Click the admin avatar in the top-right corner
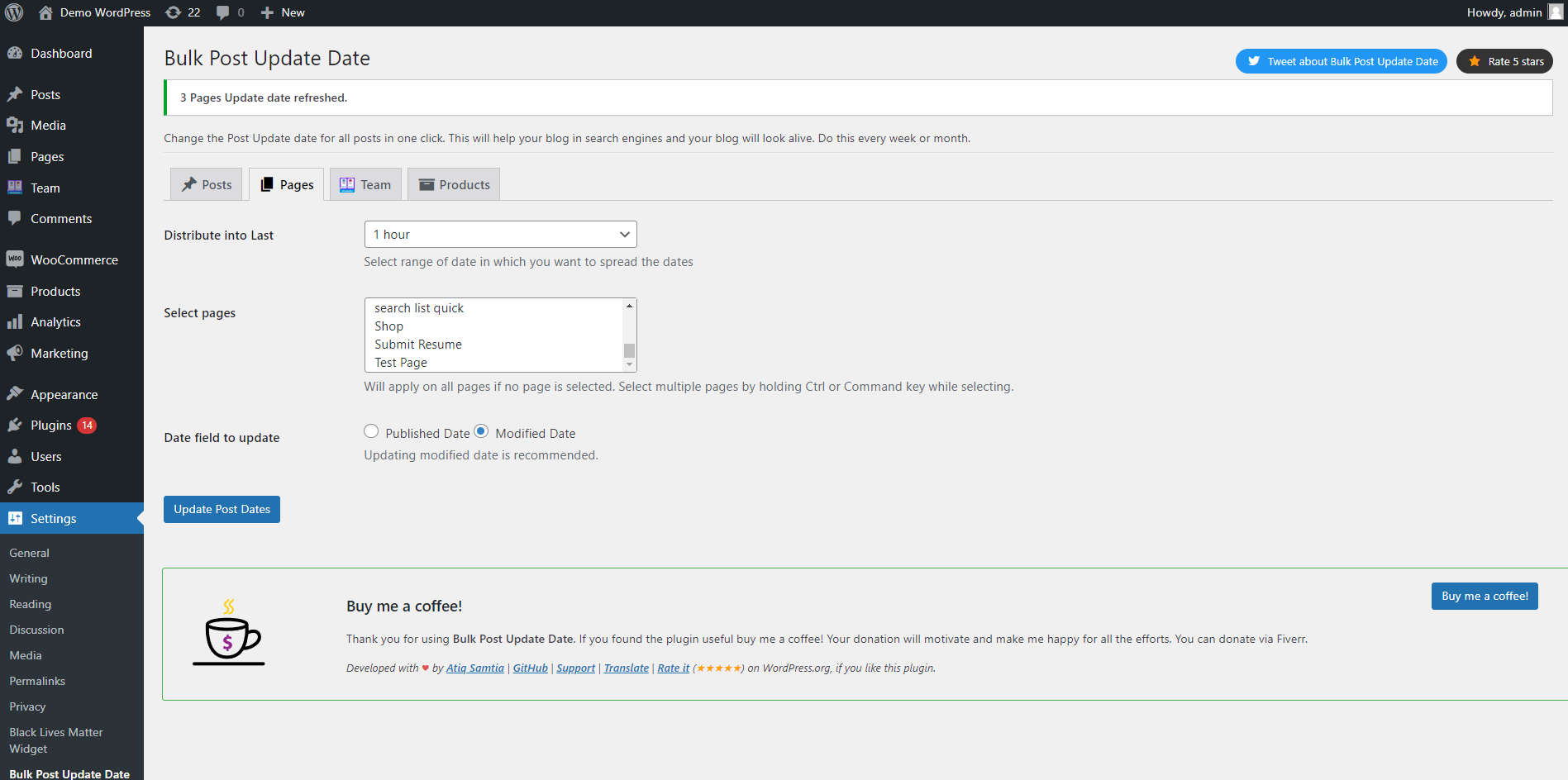1568x780 pixels. point(1555,12)
